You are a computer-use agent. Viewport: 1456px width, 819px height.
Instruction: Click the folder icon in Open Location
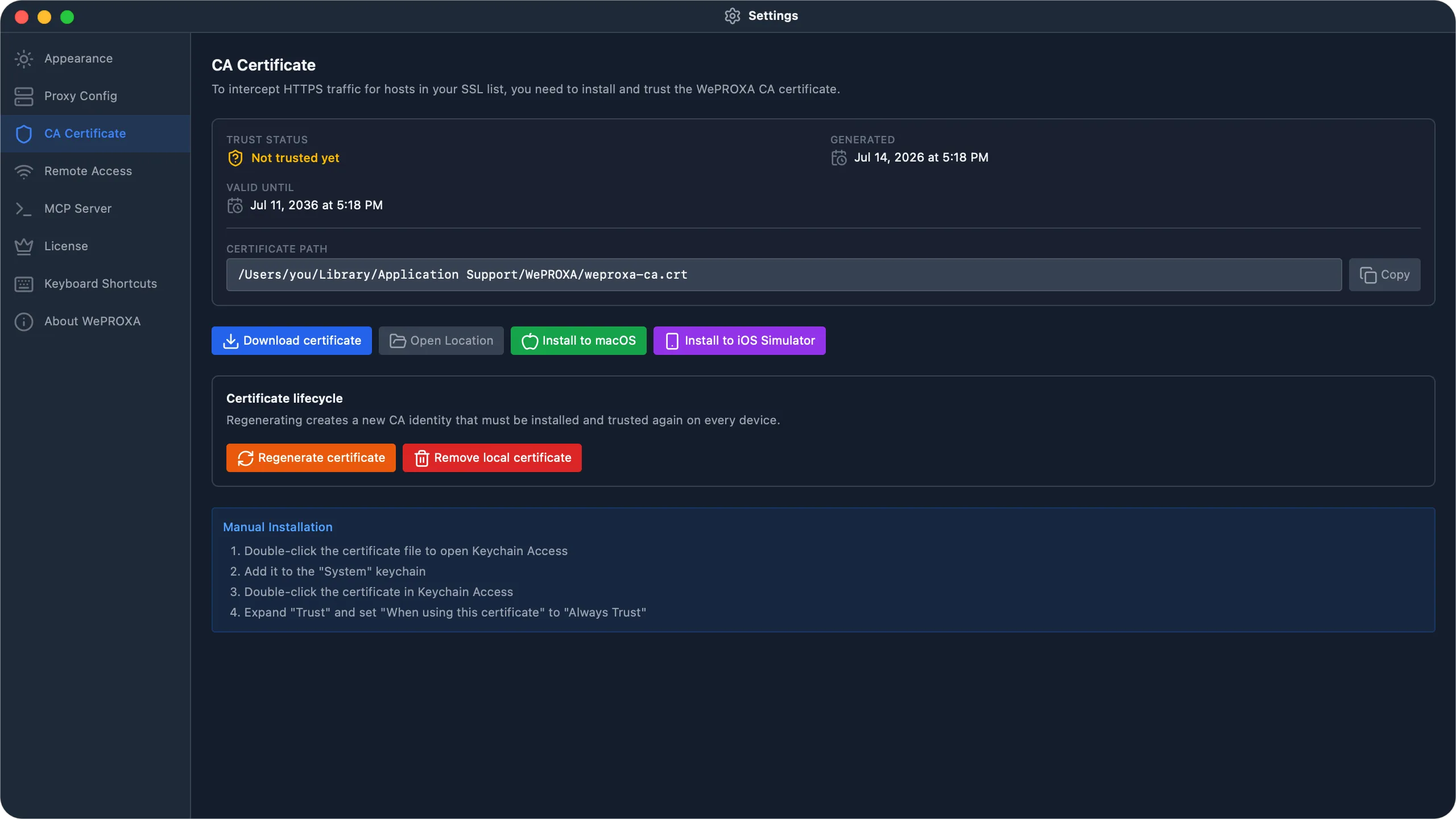tap(398, 341)
